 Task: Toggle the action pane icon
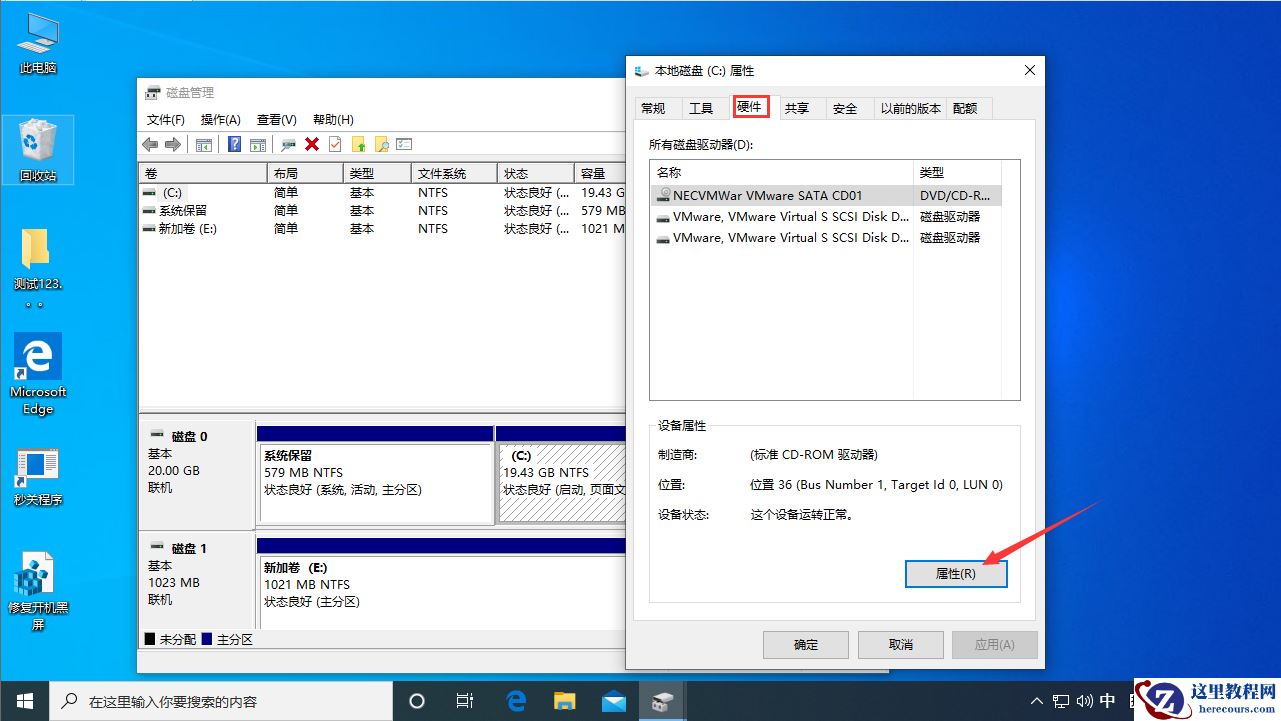coord(258,144)
